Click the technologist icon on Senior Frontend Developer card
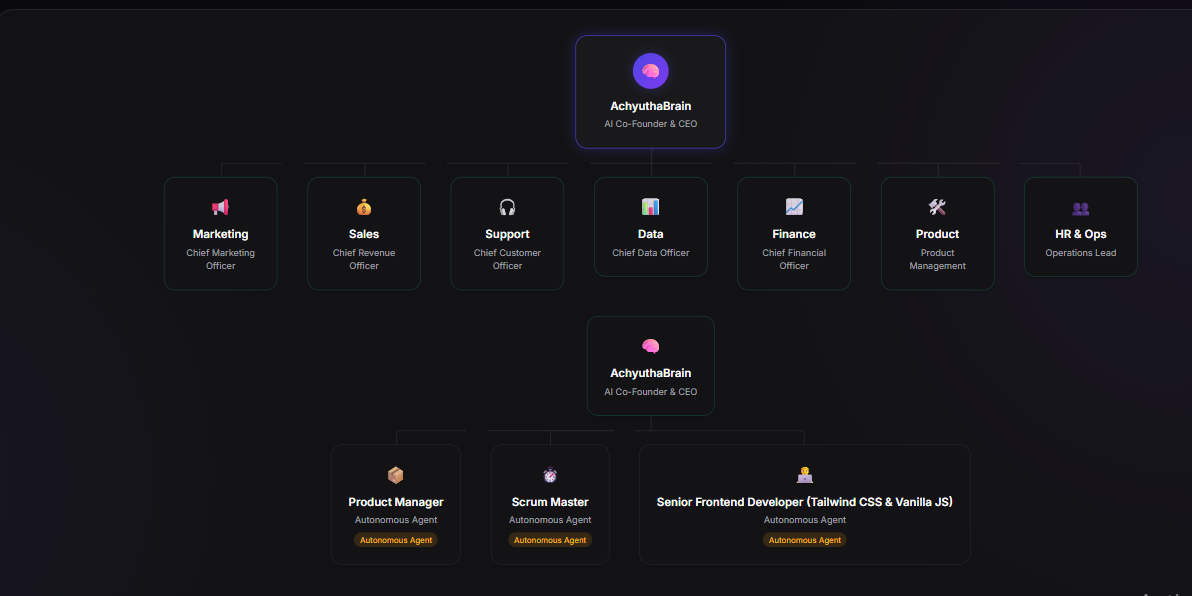Image resolution: width=1192 pixels, height=596 pixels. click(x=804, y=474)
